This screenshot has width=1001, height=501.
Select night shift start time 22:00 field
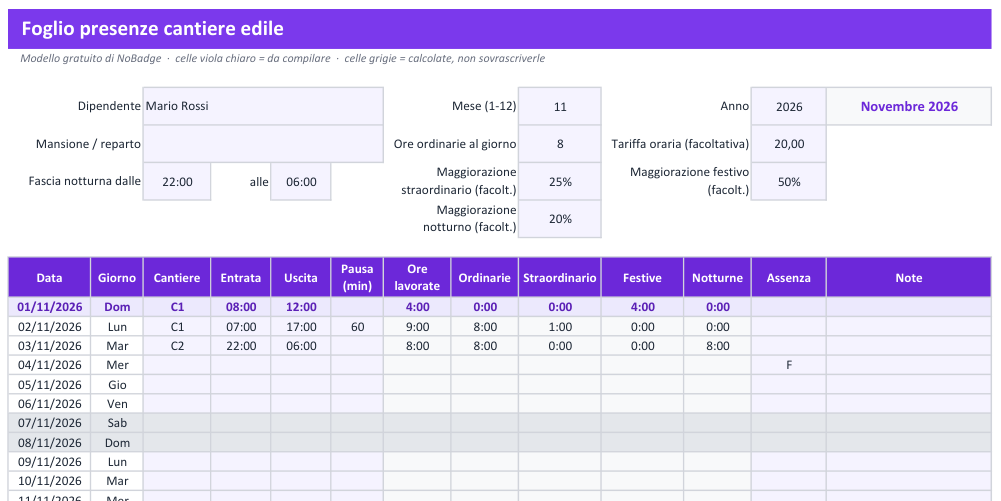click(x=177, y=181)
